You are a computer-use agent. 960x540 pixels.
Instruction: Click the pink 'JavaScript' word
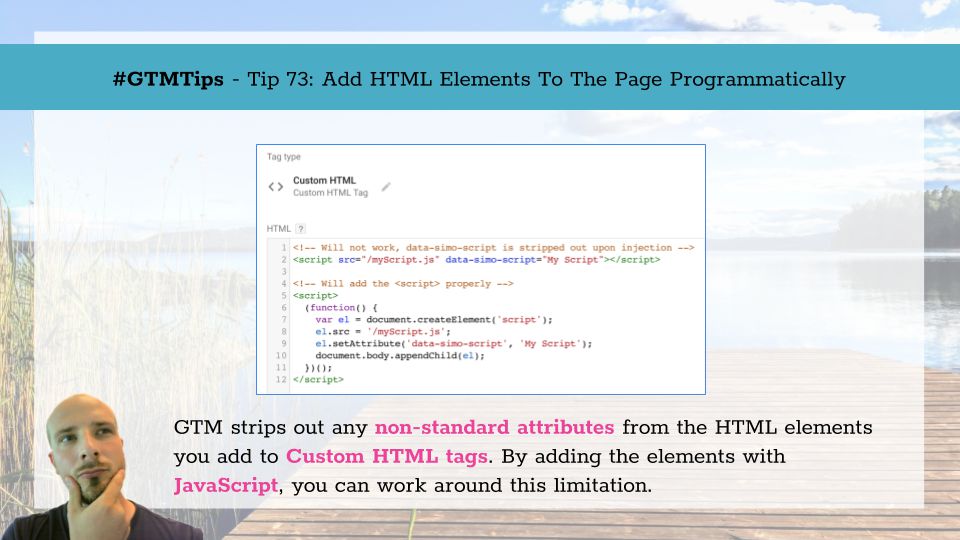tap(226, 486)
